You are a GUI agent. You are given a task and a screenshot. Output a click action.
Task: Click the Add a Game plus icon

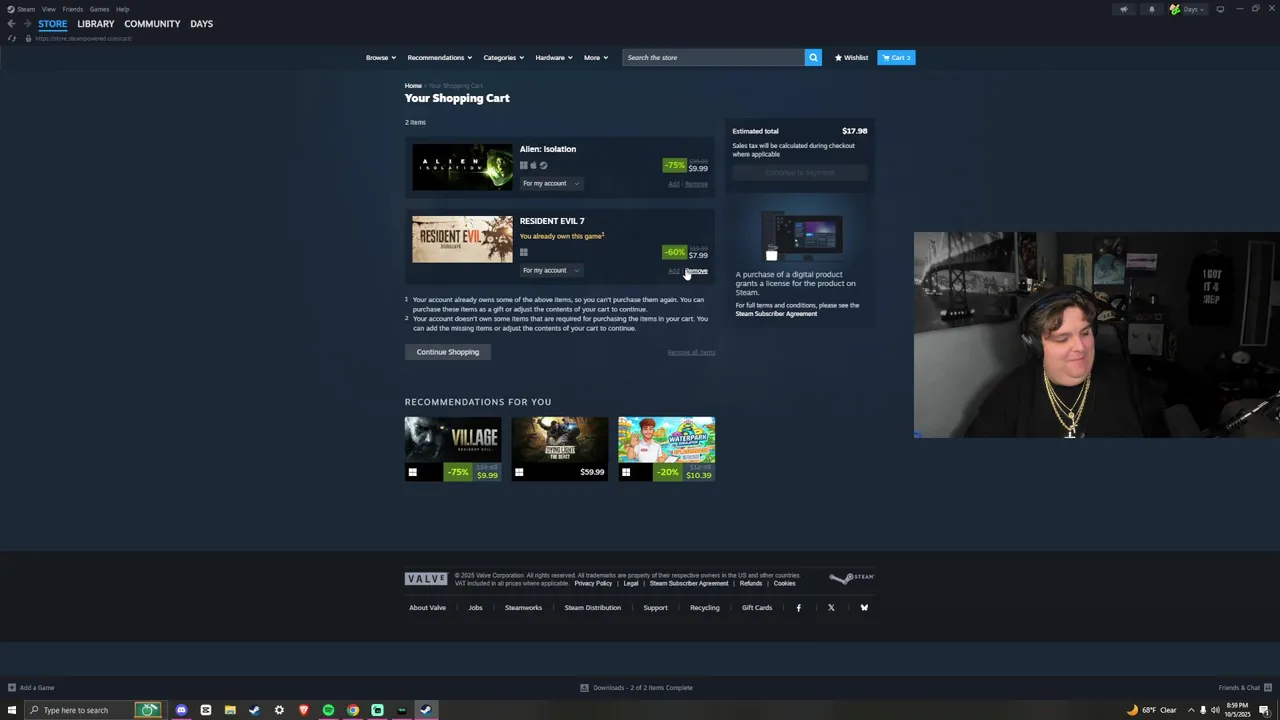pyautogui.click(x=11, y=687)
